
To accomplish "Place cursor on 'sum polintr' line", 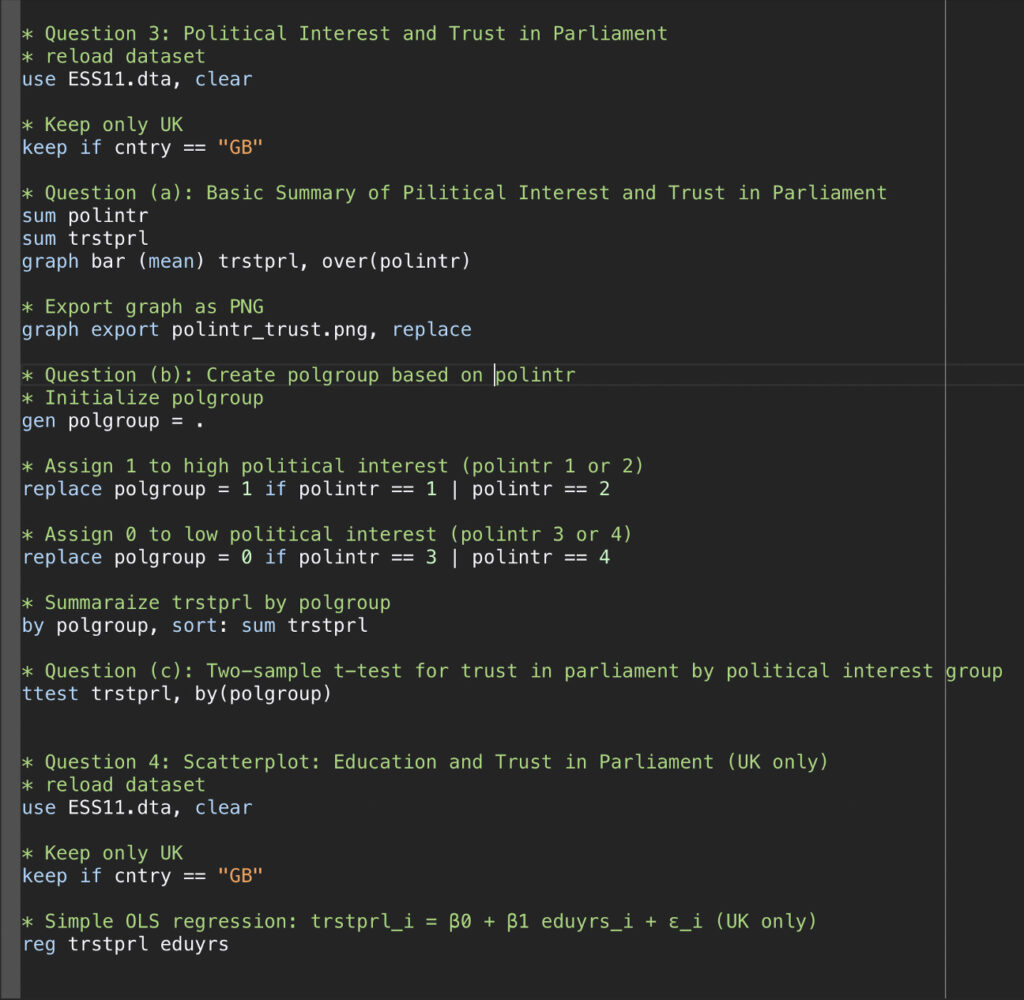I will (x=85, y=215).
